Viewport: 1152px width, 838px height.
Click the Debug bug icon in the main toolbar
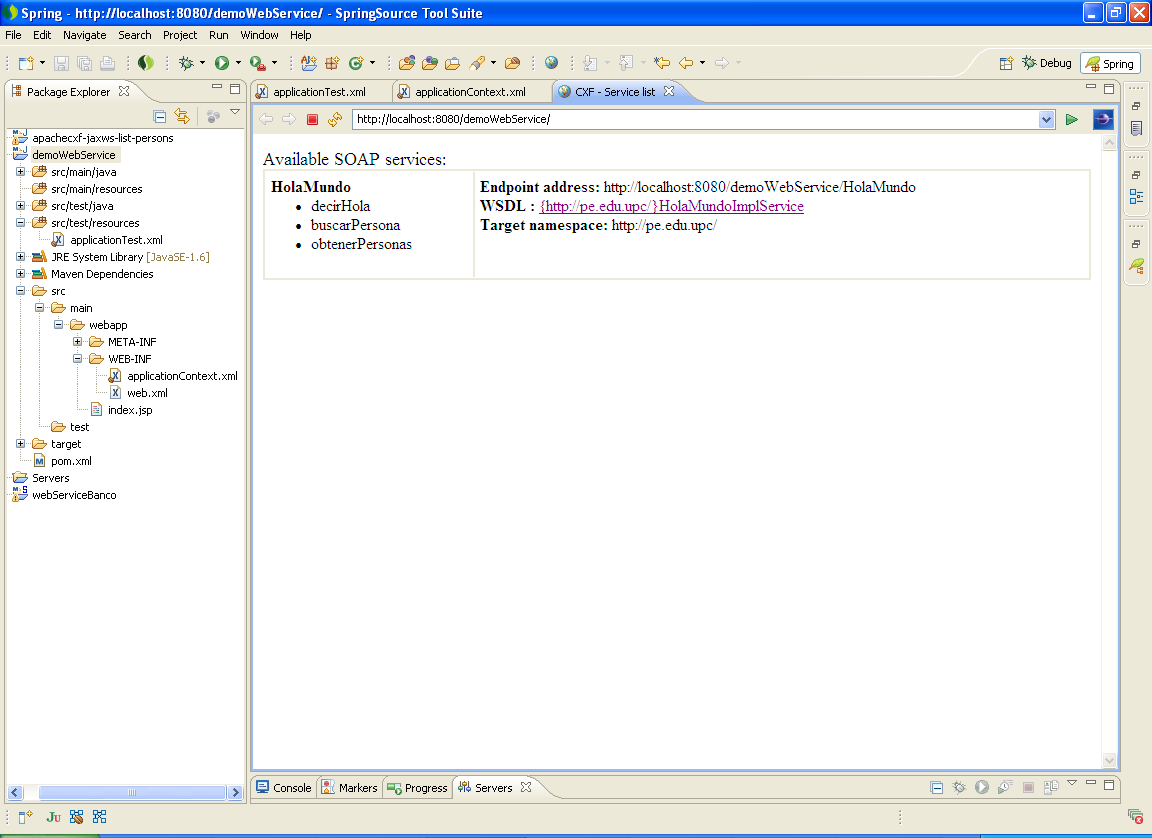tap(186, 63)
